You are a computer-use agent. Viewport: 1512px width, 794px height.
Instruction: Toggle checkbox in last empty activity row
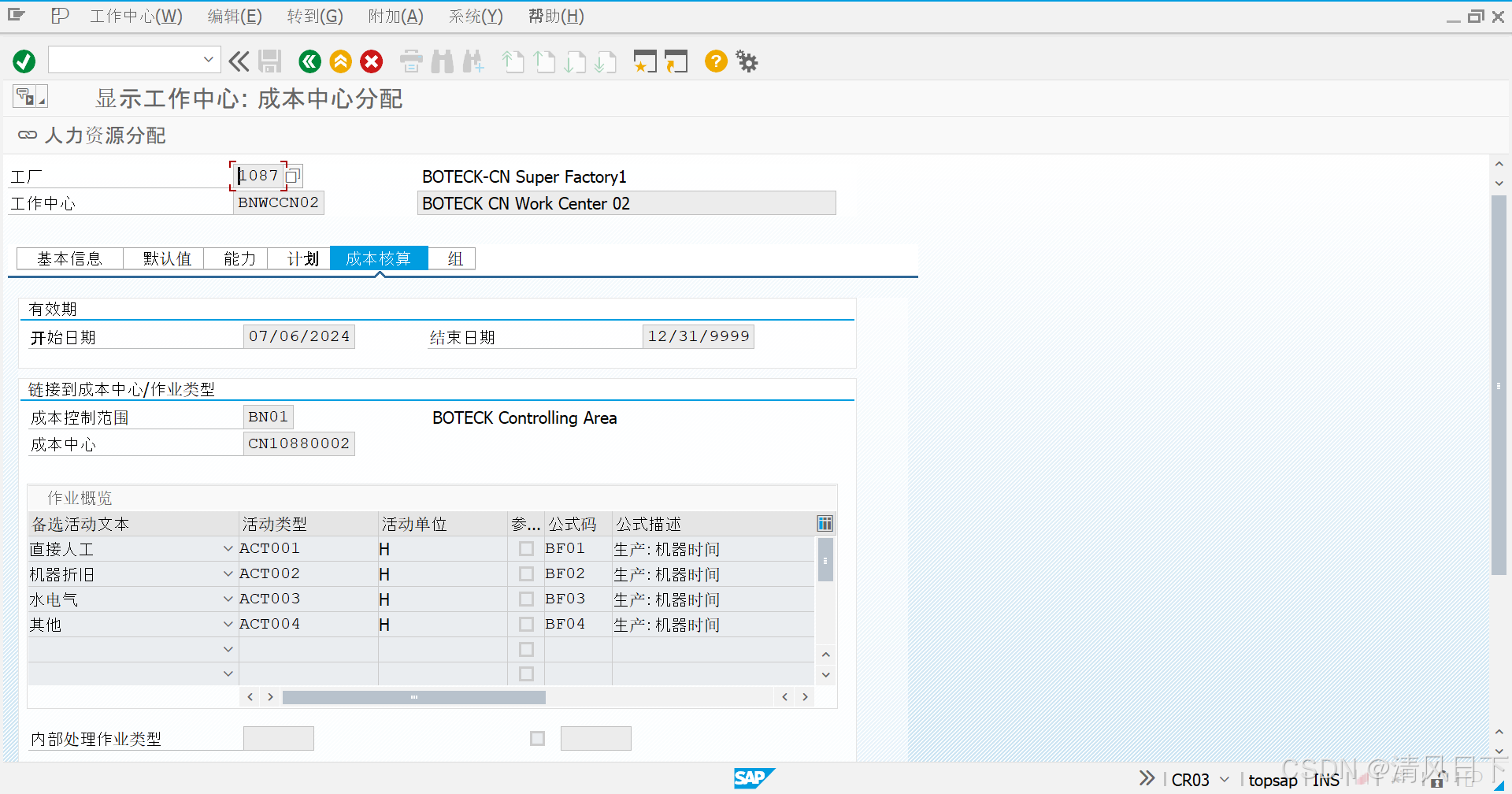[x=526, y=674]
